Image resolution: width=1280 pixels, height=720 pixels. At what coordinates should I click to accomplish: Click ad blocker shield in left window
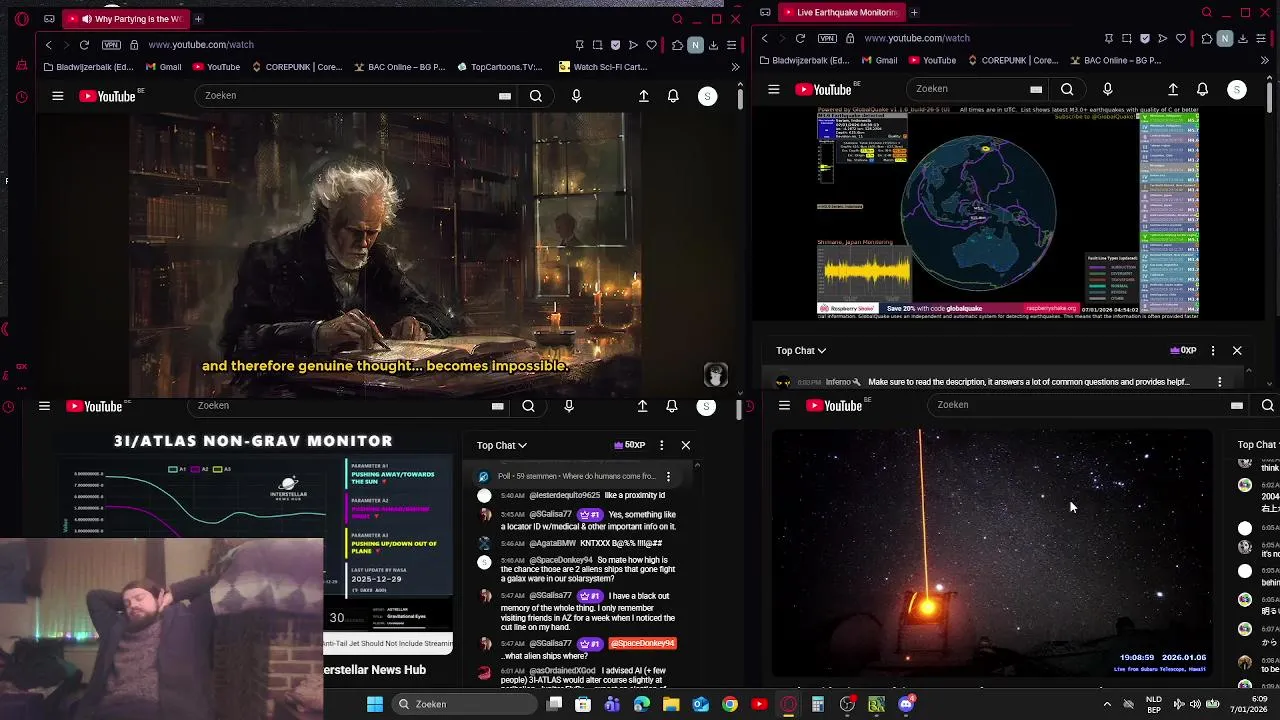point(615,45)
